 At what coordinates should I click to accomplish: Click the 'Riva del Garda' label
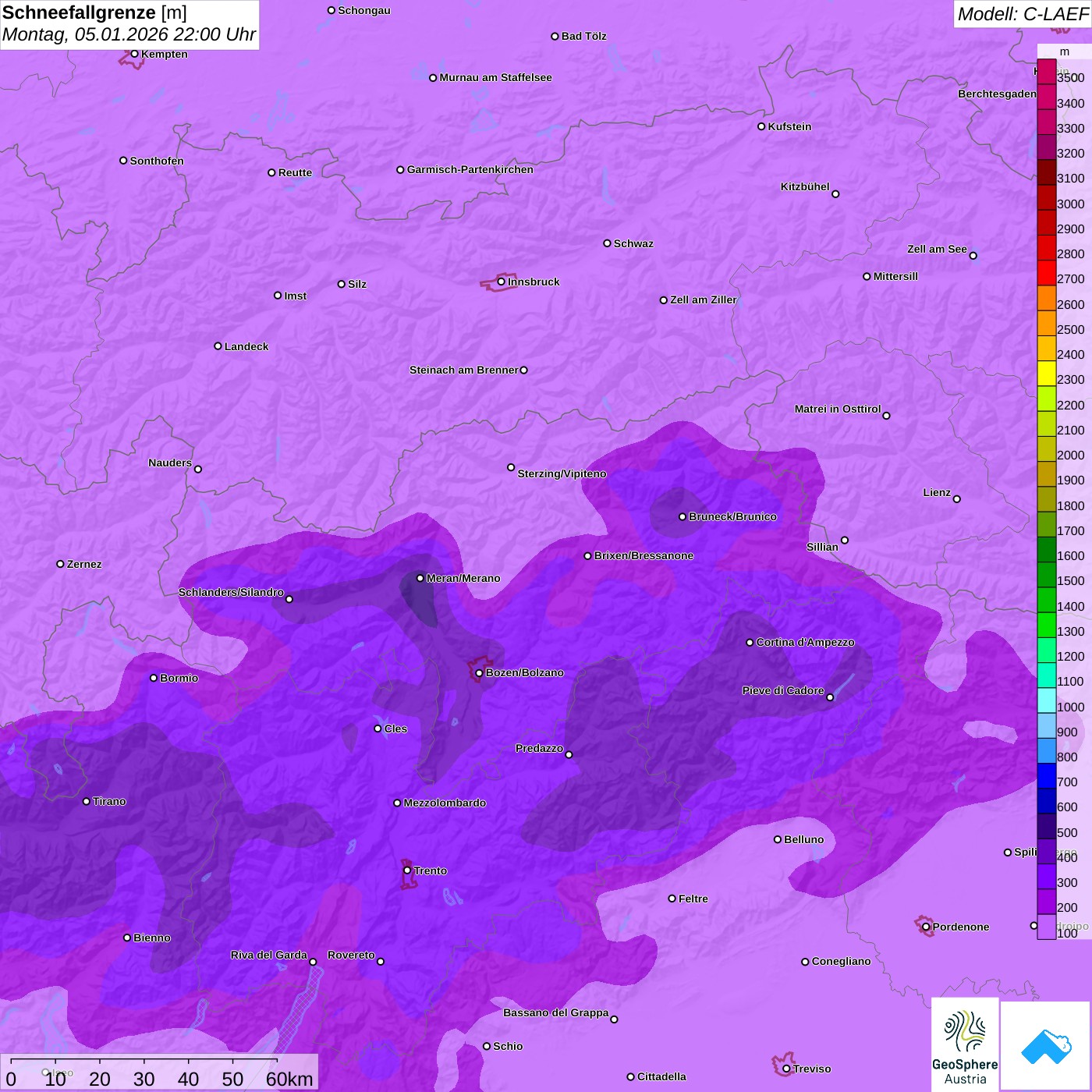point(269,955)
